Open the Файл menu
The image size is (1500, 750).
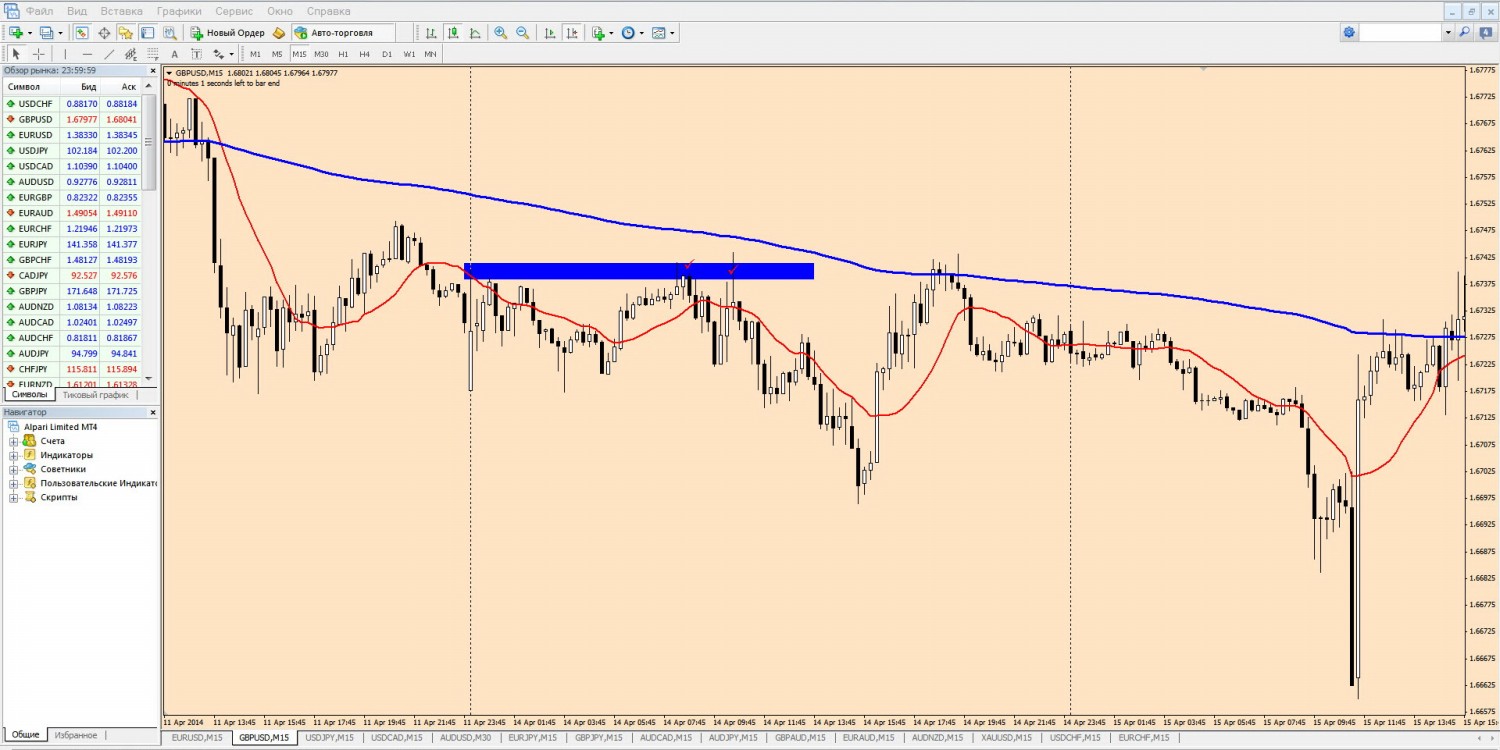tap(40, 11)
